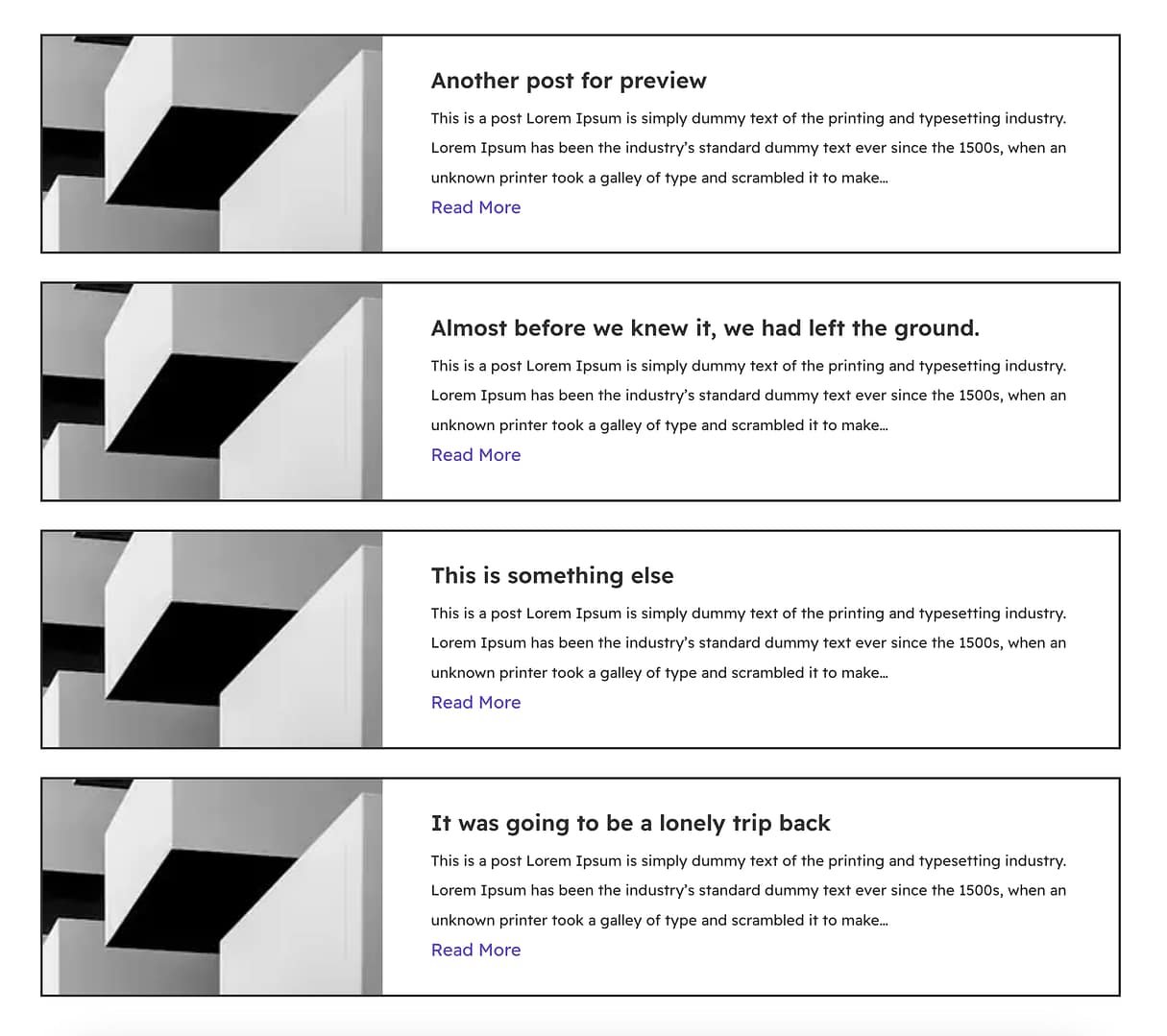Click excerpt paragraph in 'lonely trip back' post
This screenshot has height=1036, width=1167.
(x=748, y=891)
